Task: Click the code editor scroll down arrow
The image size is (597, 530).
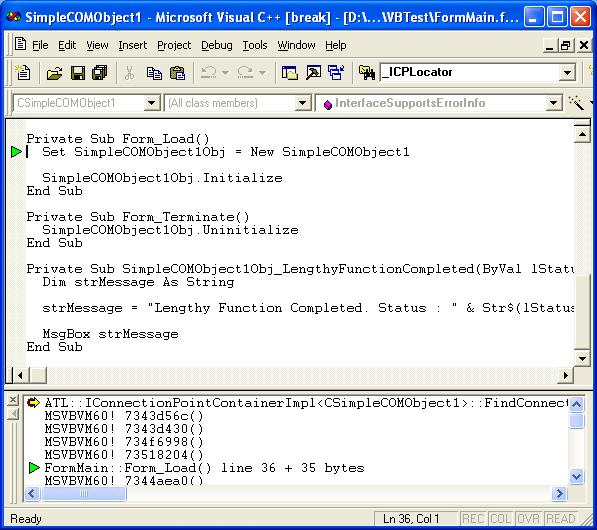Action: coord(582,358)
